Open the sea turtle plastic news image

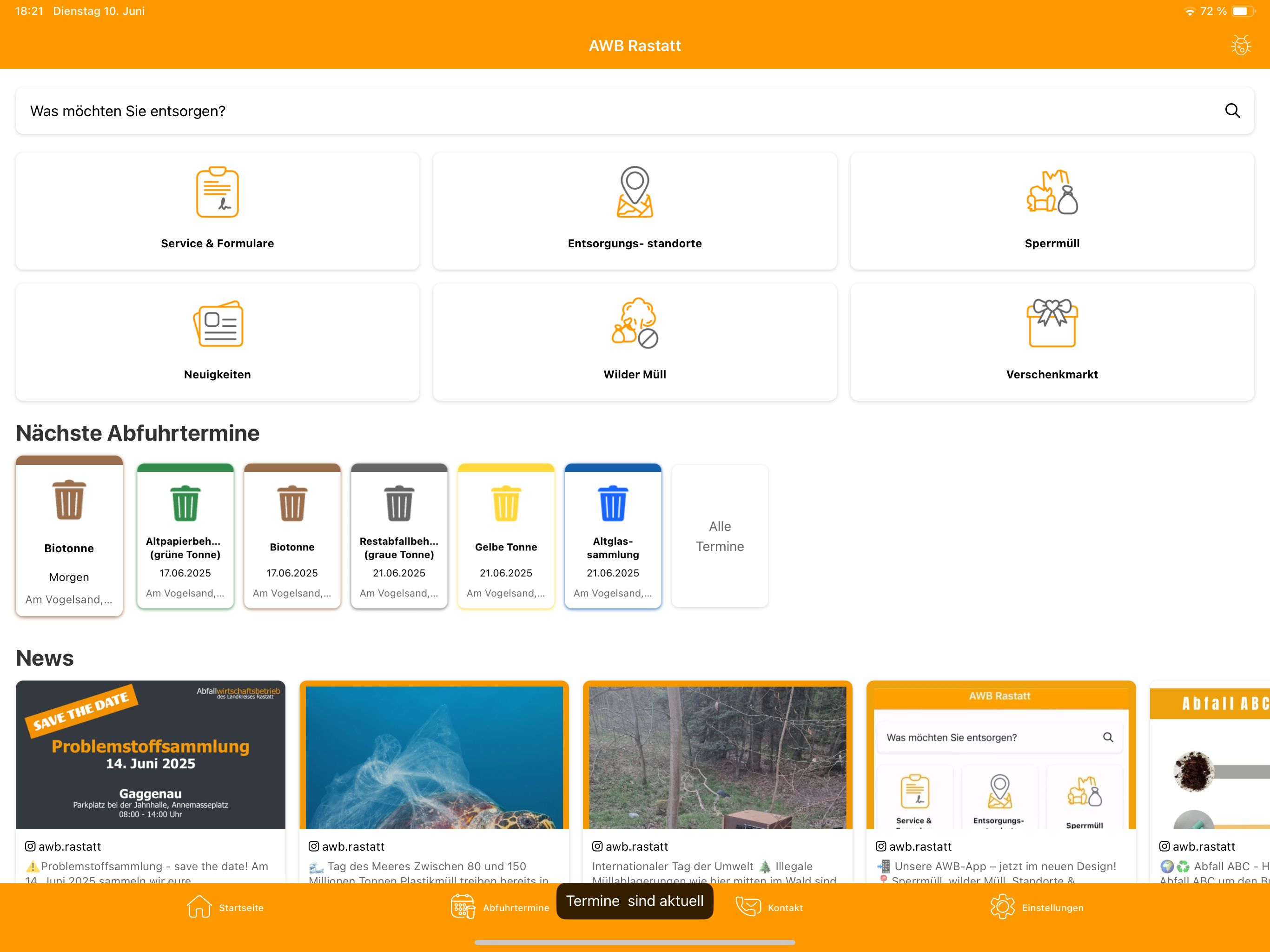[x=434, y=754]
